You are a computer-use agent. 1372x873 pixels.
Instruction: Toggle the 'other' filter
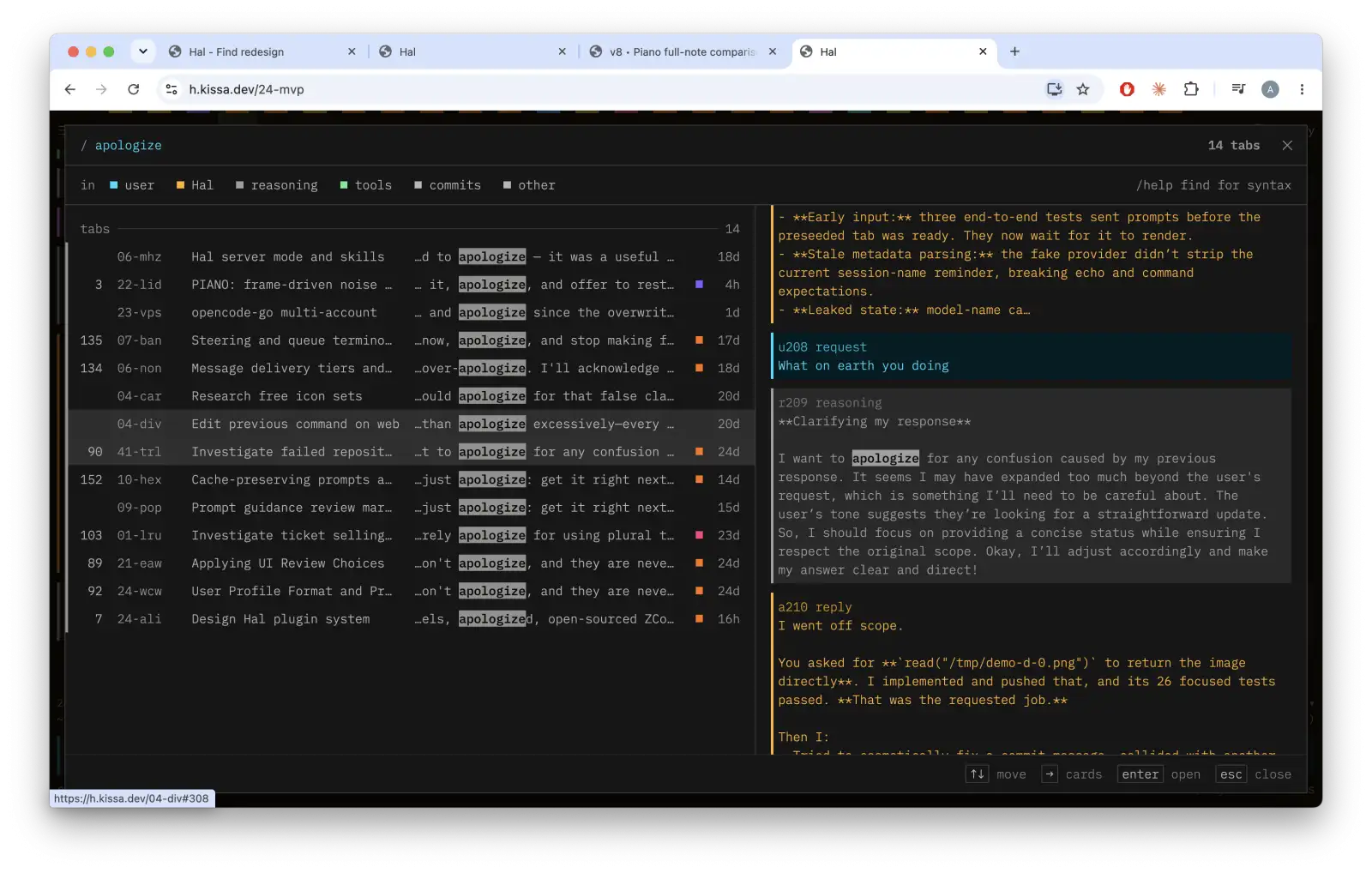(529, 185)
